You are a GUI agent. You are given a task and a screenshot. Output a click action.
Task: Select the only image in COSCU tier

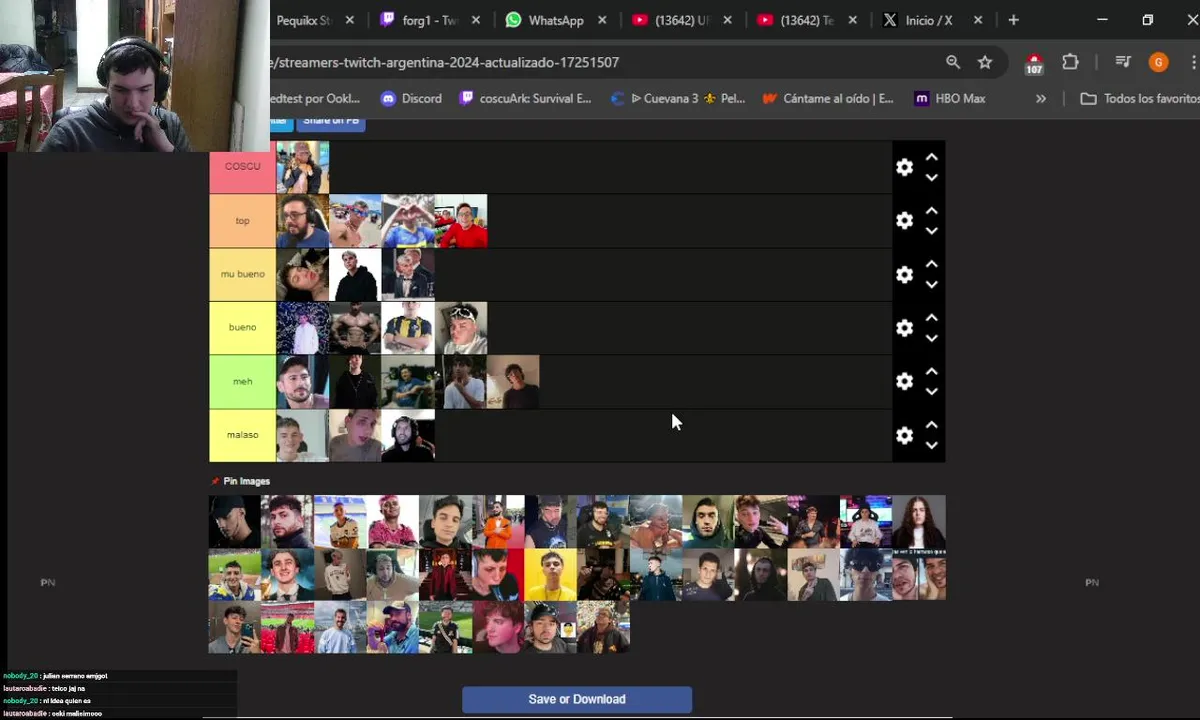303,167
